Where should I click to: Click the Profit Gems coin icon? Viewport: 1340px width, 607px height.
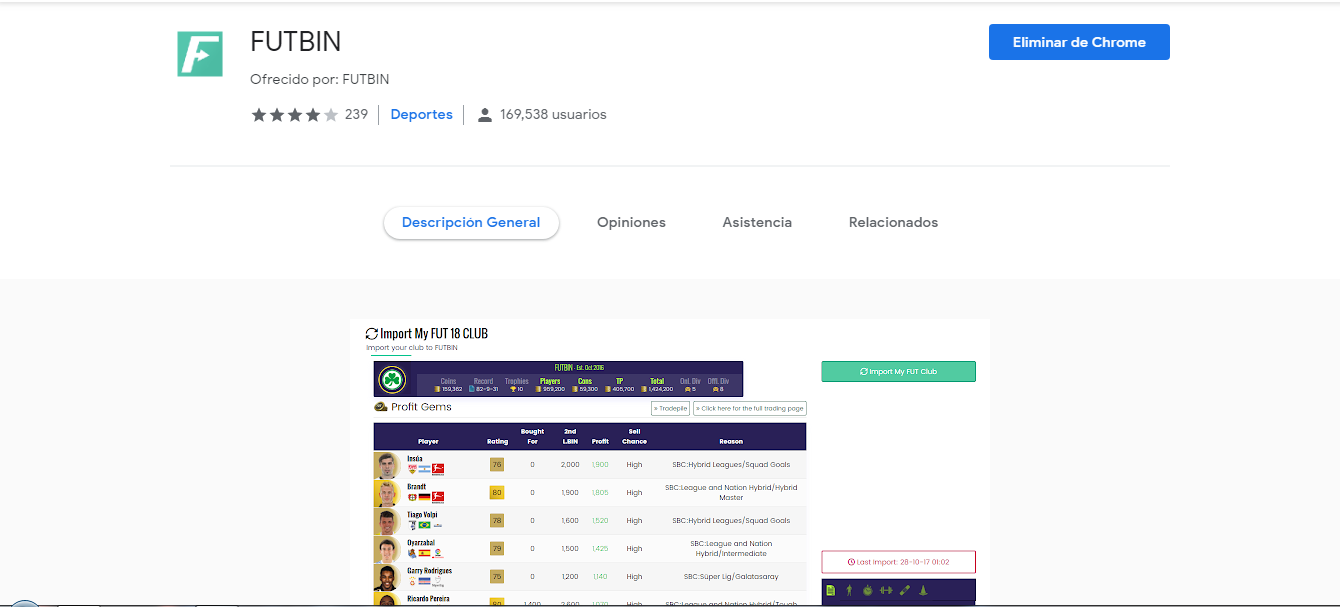point(380,407)
